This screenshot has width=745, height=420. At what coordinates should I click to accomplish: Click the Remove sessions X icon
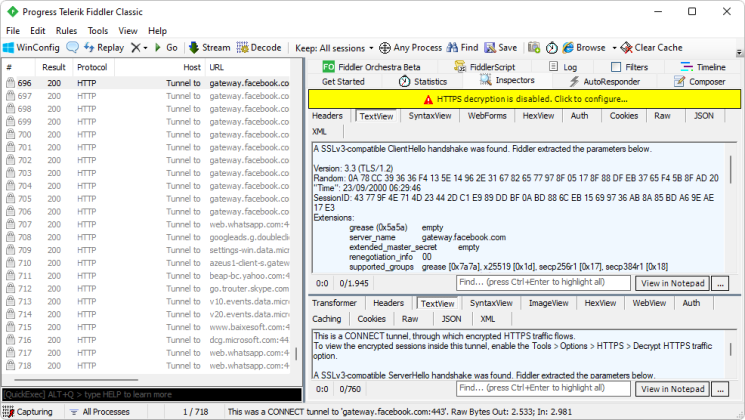click(136, 48)
